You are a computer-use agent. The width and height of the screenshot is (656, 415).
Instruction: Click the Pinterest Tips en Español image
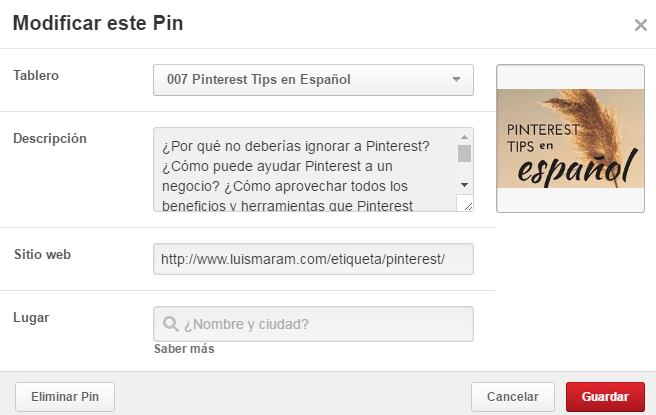pyautogui.click(x=570, y=138)
